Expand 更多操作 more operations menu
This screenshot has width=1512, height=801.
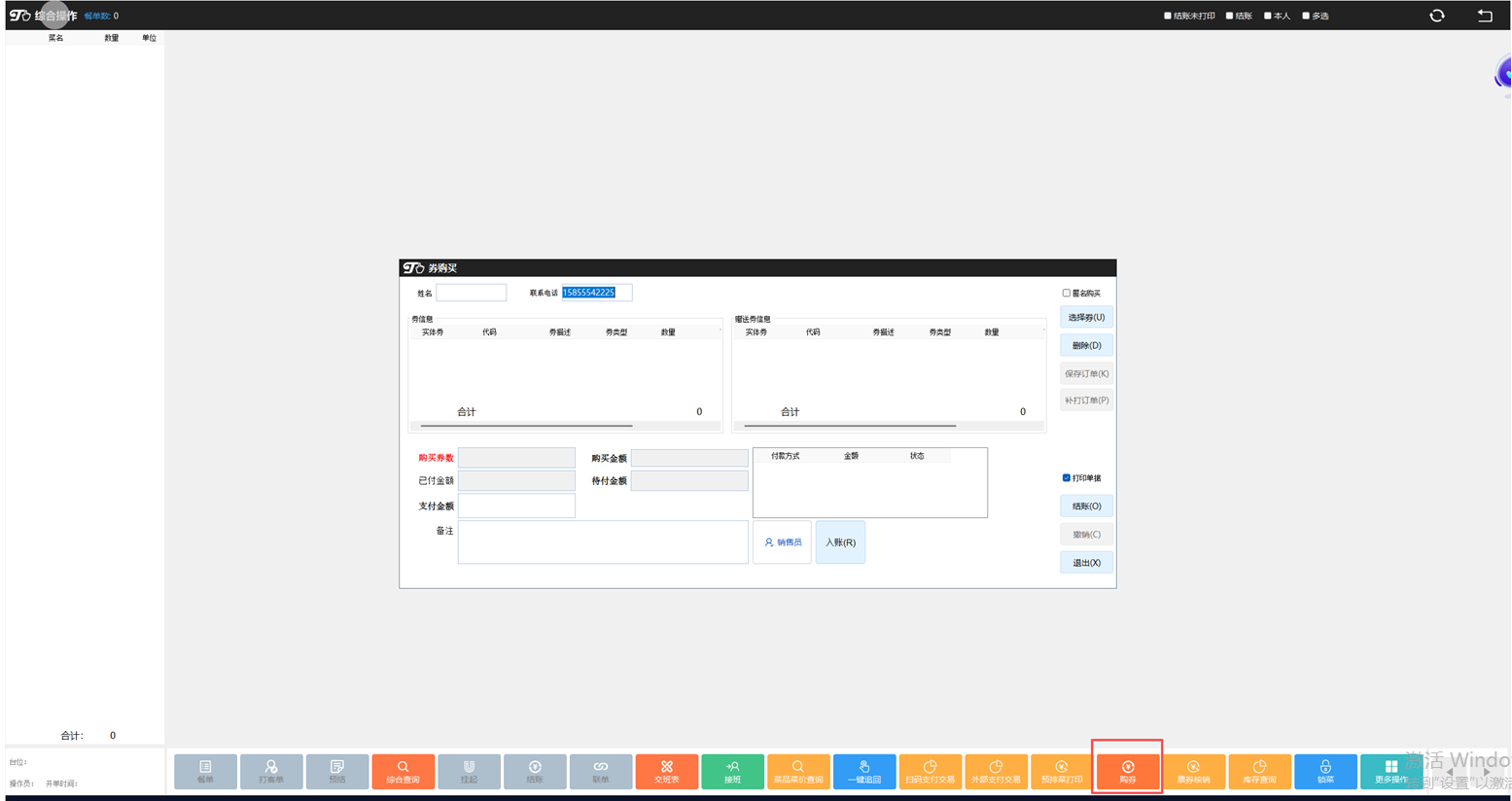1391,771
